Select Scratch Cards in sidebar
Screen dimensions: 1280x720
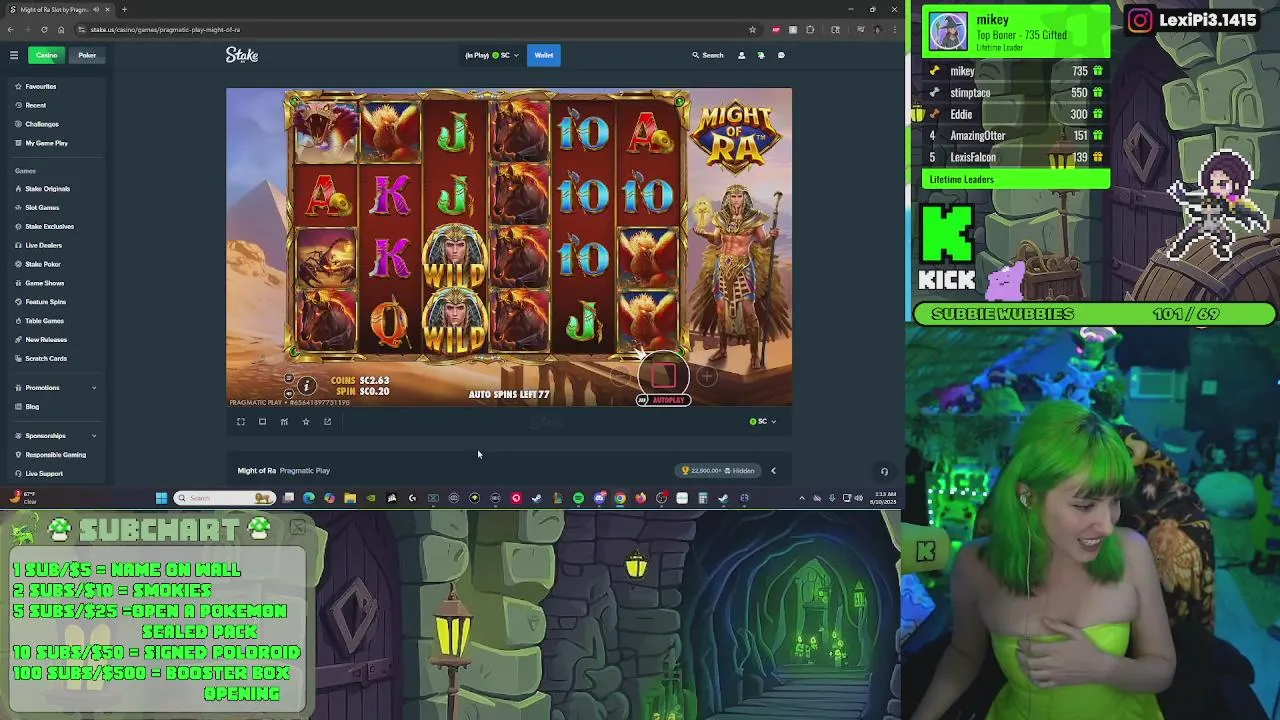tap(56, 358)
